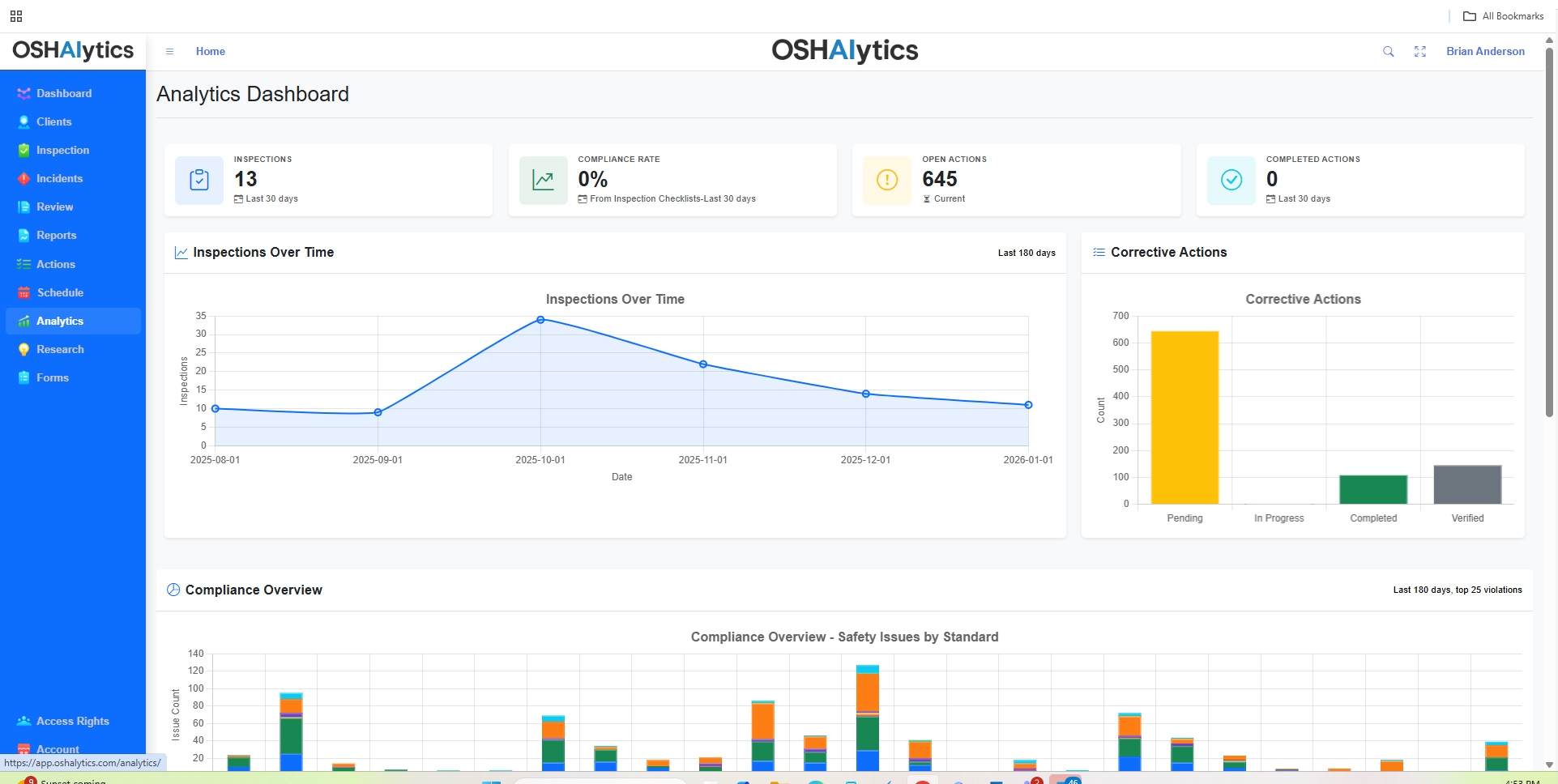Click the Inspections 13 value
This screenshot has height=784, width=1558.
245,179
